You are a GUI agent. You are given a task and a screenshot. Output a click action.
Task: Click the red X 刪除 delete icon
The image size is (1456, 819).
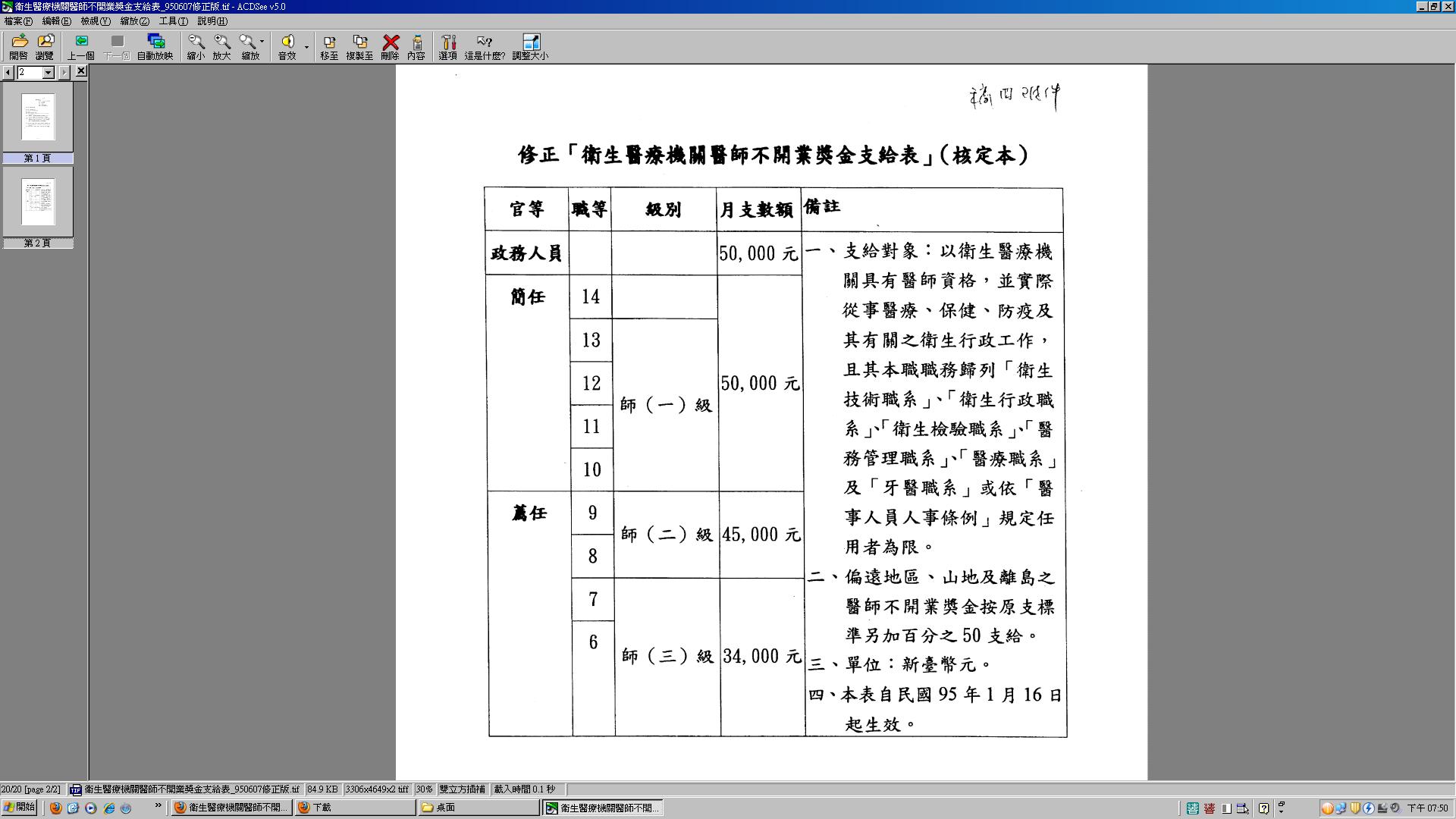391,46
